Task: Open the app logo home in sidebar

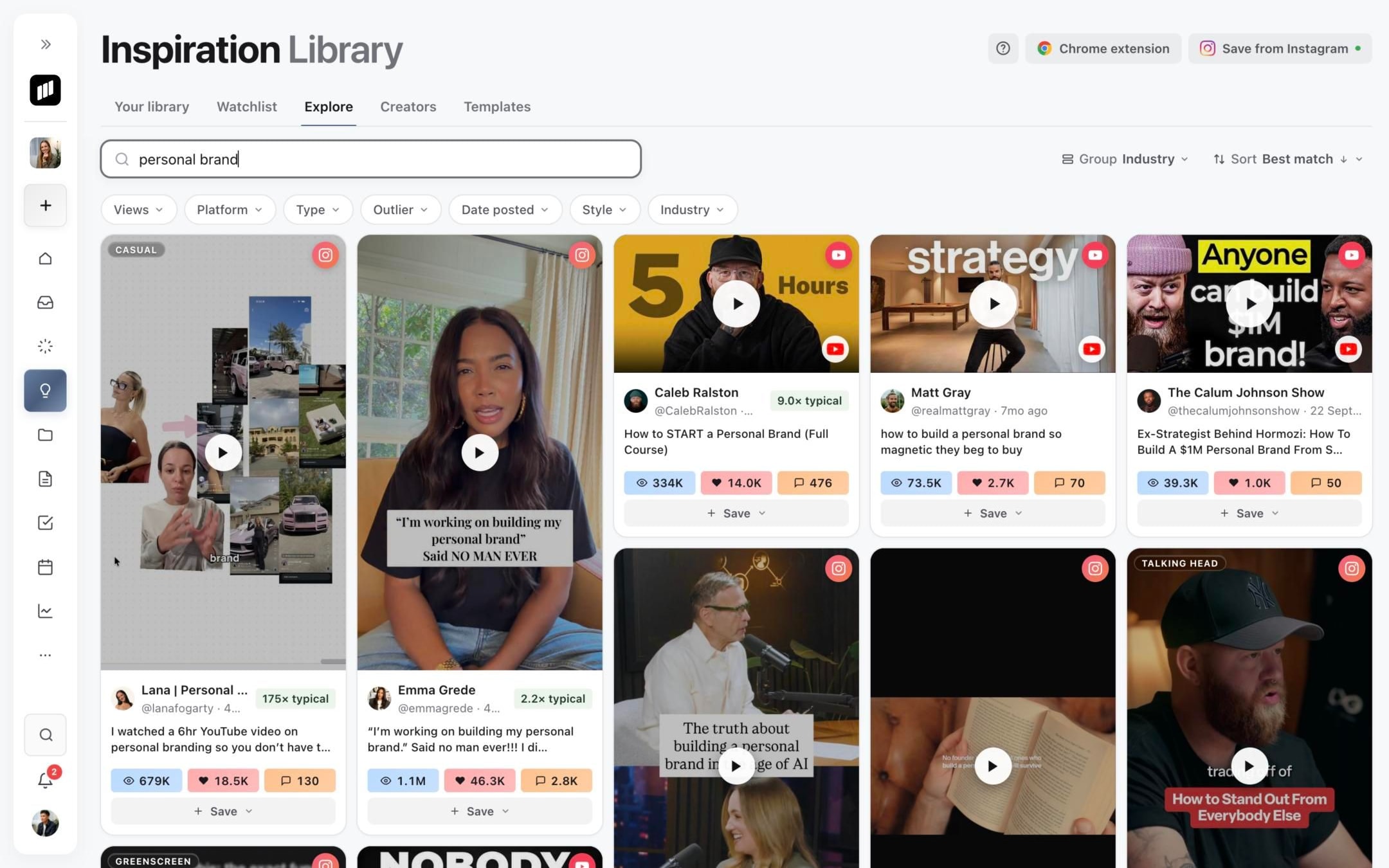Action: 45,90
